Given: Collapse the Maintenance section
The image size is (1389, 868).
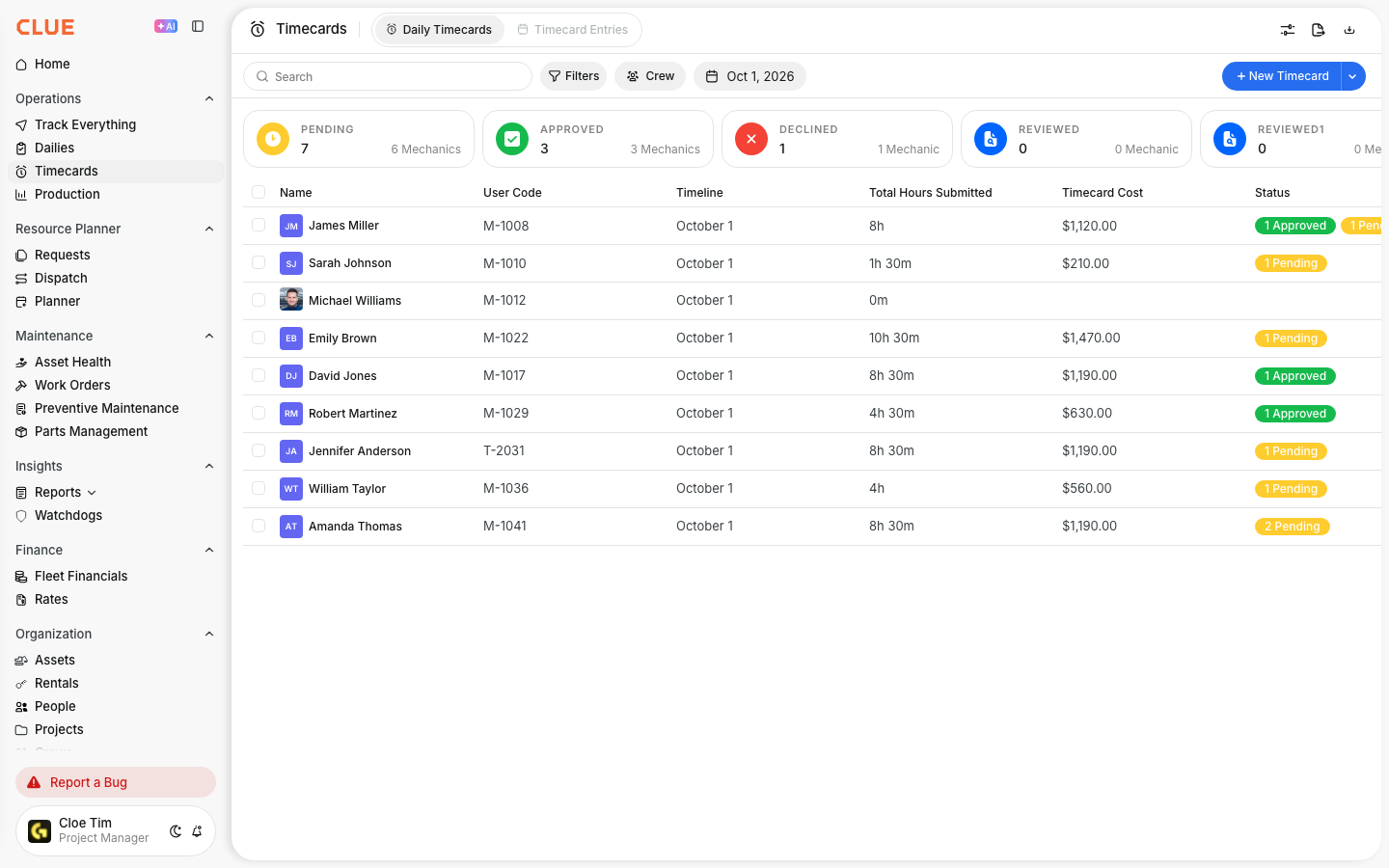Looking at the screenshot, I should point(209,336).
